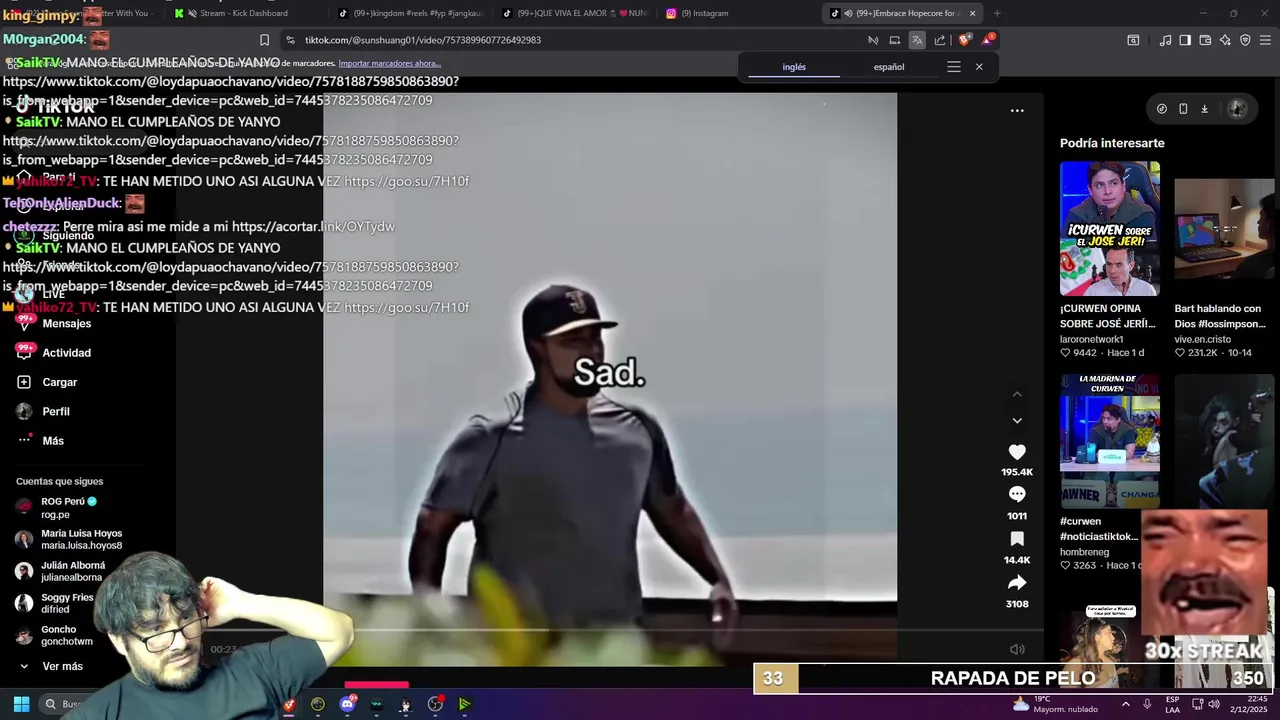Open the comments showing 1011
Image resolution: width=1280 pixels, height=720 pixels.
coord(1017,494)
